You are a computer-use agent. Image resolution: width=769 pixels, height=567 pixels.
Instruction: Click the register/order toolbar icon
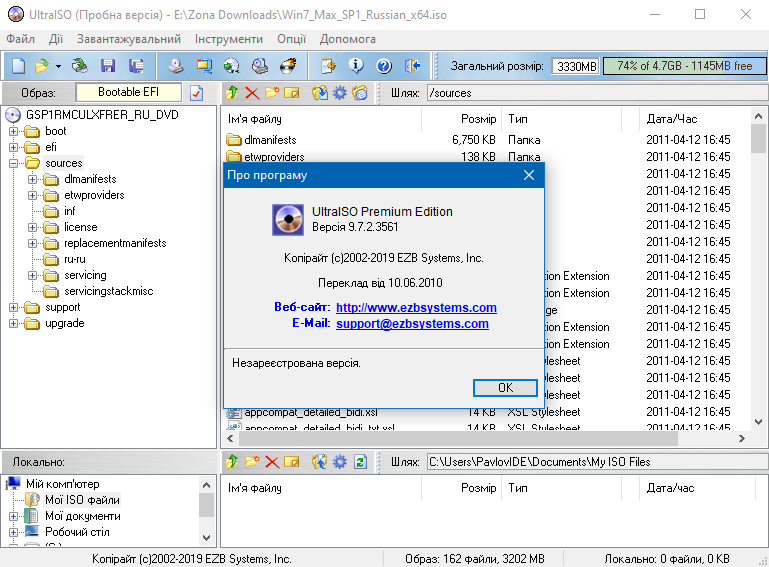click(x=328, y=66)
